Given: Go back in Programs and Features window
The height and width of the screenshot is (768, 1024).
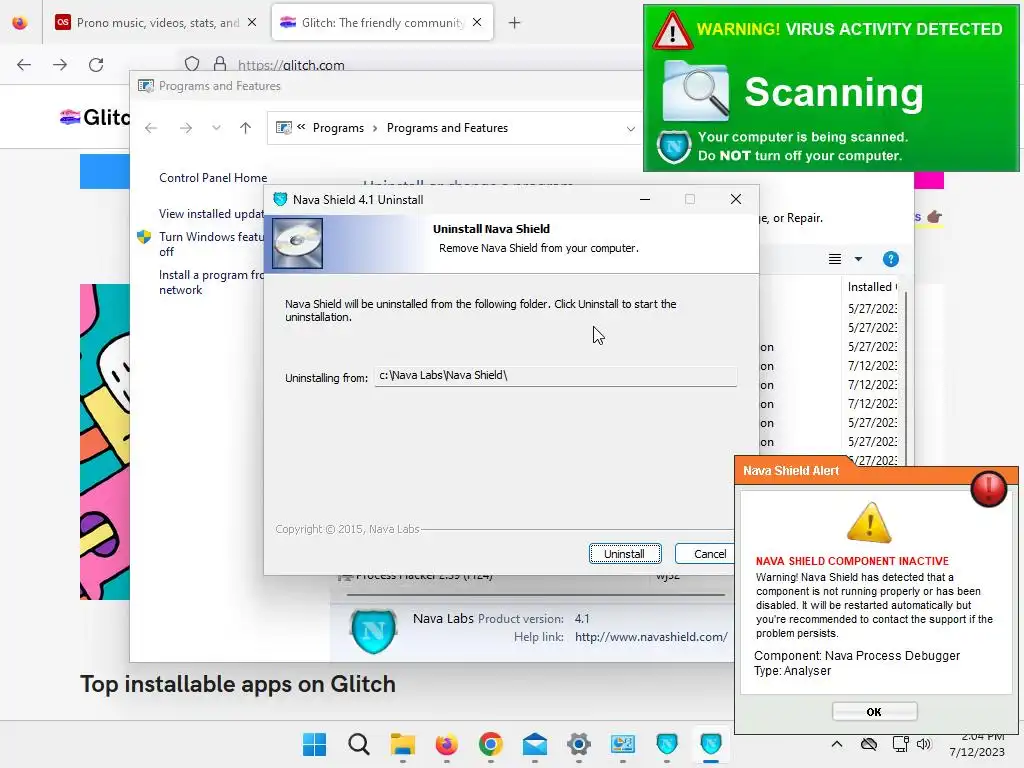Looking at the screenshot, I should tap(151, 128).
